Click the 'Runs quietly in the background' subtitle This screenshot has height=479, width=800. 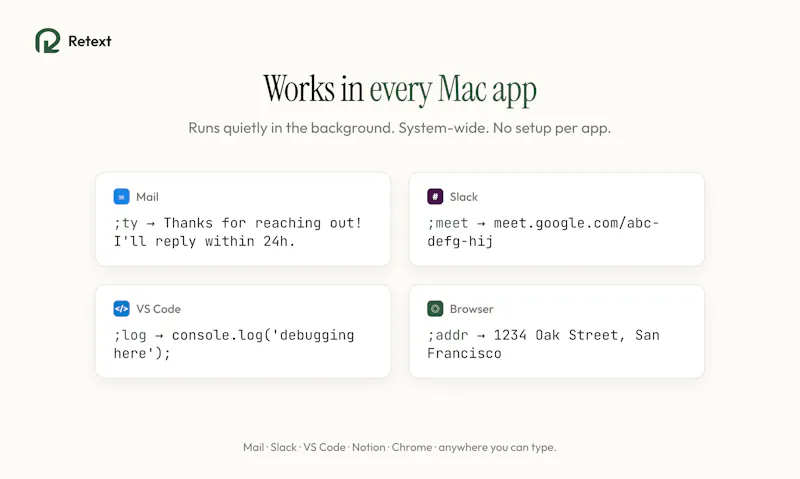(x=399, y=128)
